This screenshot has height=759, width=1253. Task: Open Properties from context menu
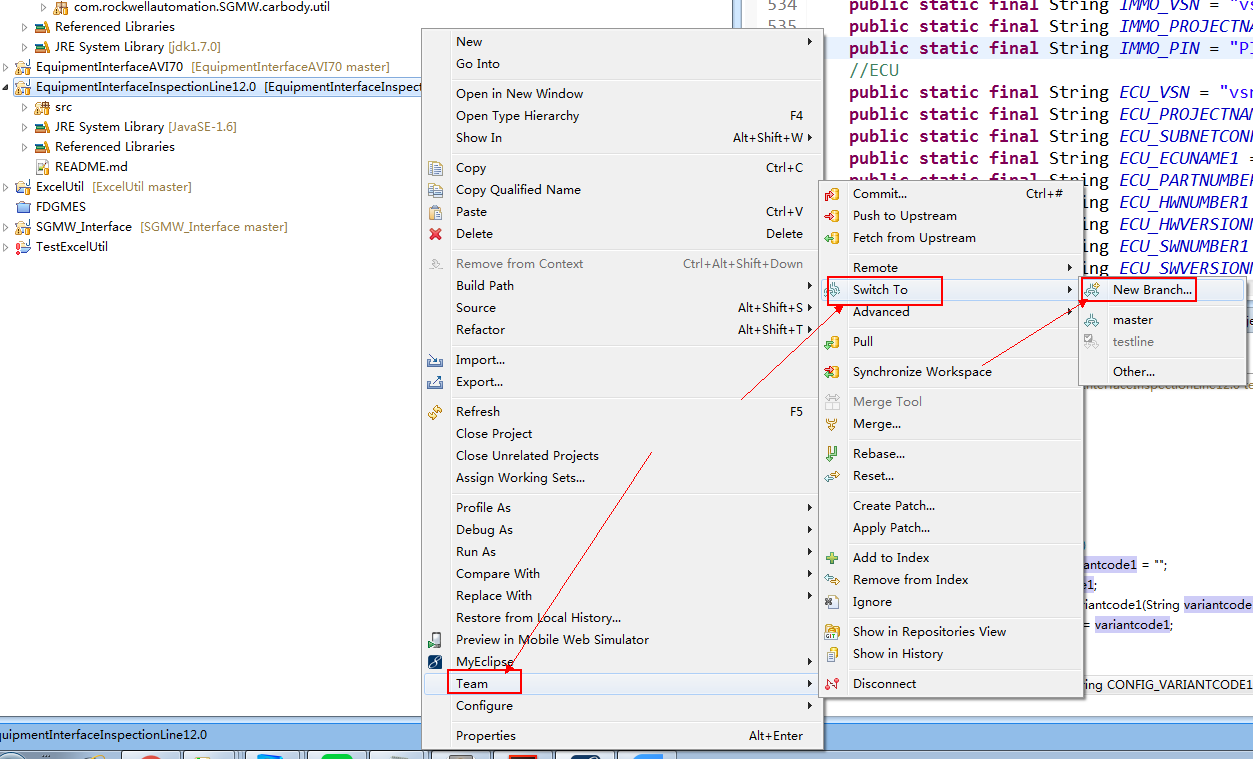tap(486, 736)
